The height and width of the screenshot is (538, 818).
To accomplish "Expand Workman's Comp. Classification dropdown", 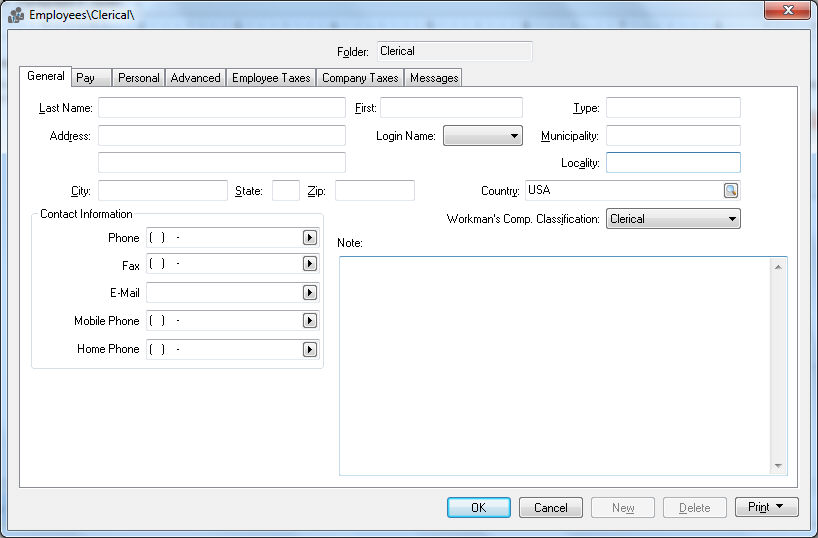I will coord(732,219).
